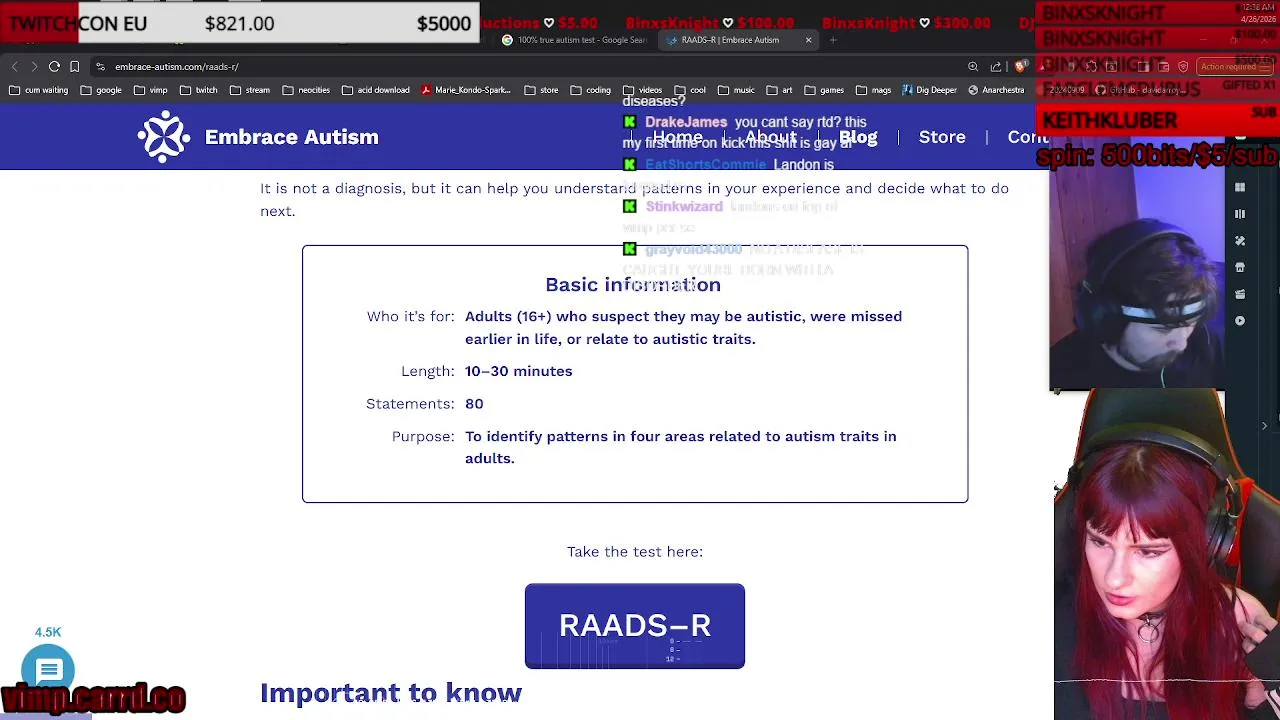Click the play circle icon in right sidebar
This screenshot has width=1280, height=720.
click(1240, 321)
